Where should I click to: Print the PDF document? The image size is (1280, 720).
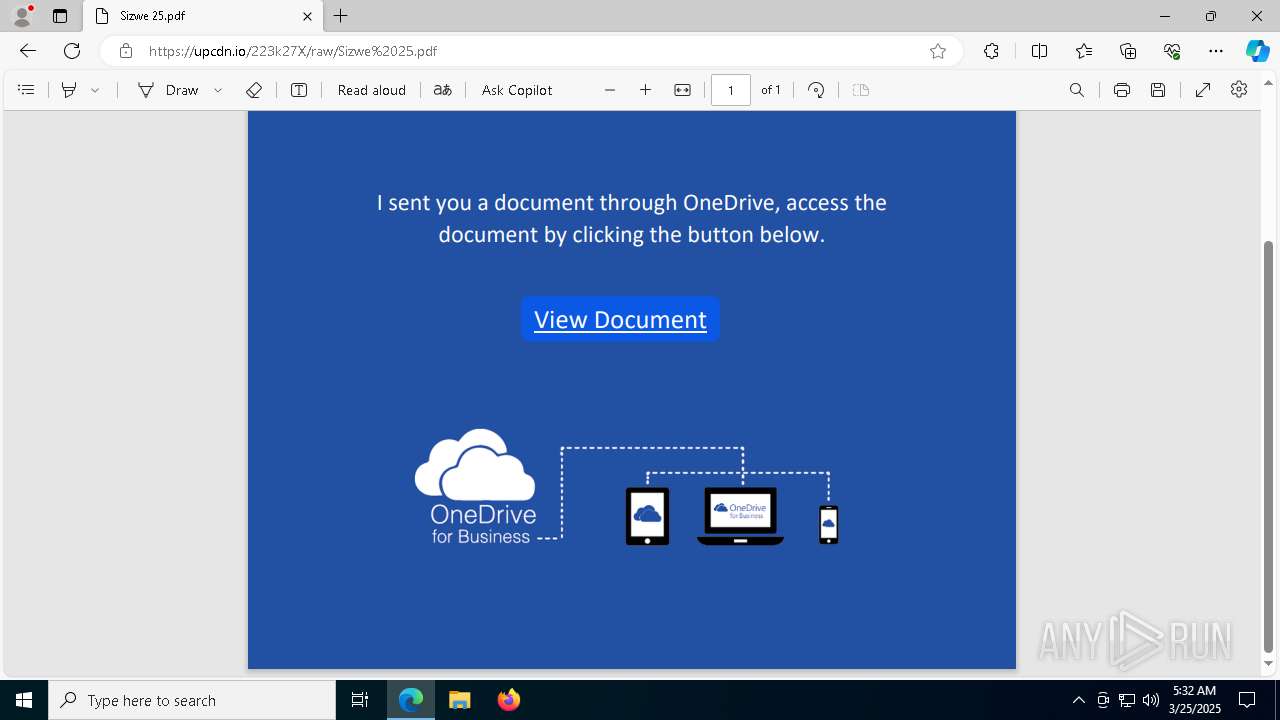1122,90
